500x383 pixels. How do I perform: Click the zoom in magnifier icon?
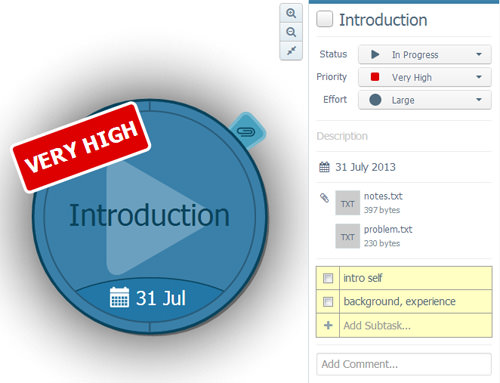(x=291, y=13)
